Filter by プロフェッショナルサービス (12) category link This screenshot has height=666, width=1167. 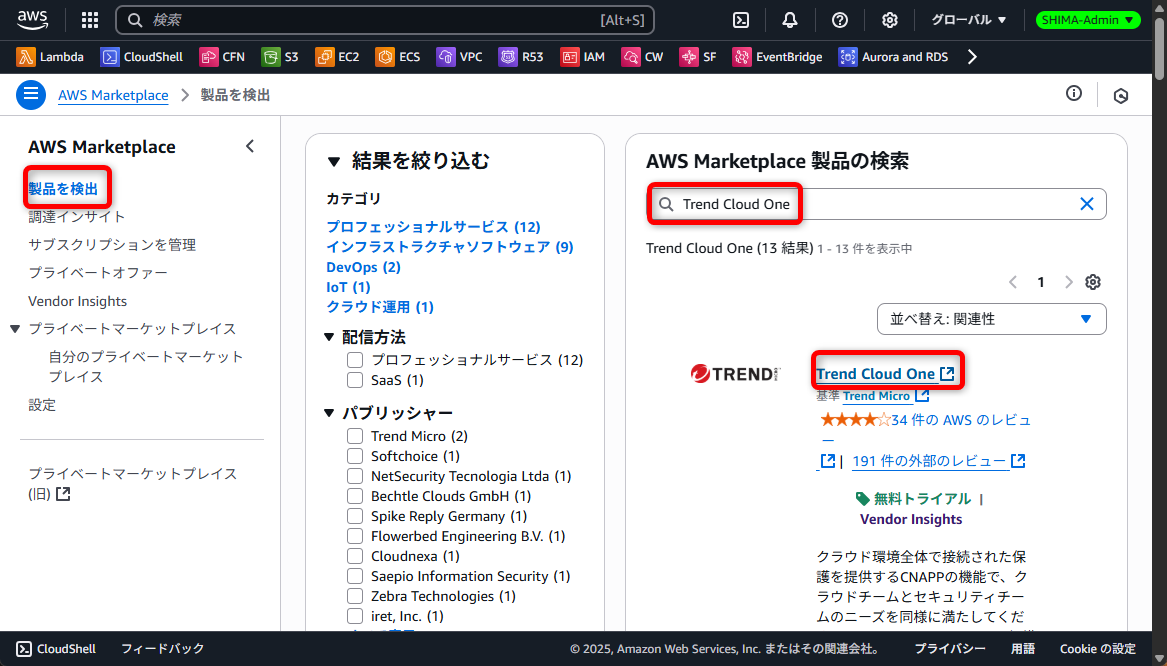(x=433, y=227)
